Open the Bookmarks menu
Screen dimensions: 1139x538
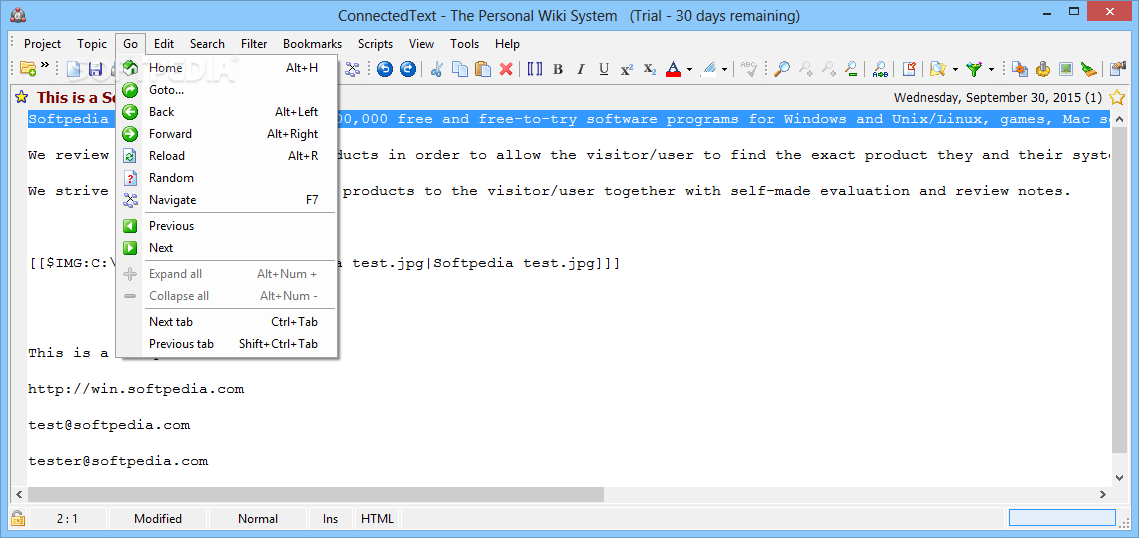(x=312, y=44)
